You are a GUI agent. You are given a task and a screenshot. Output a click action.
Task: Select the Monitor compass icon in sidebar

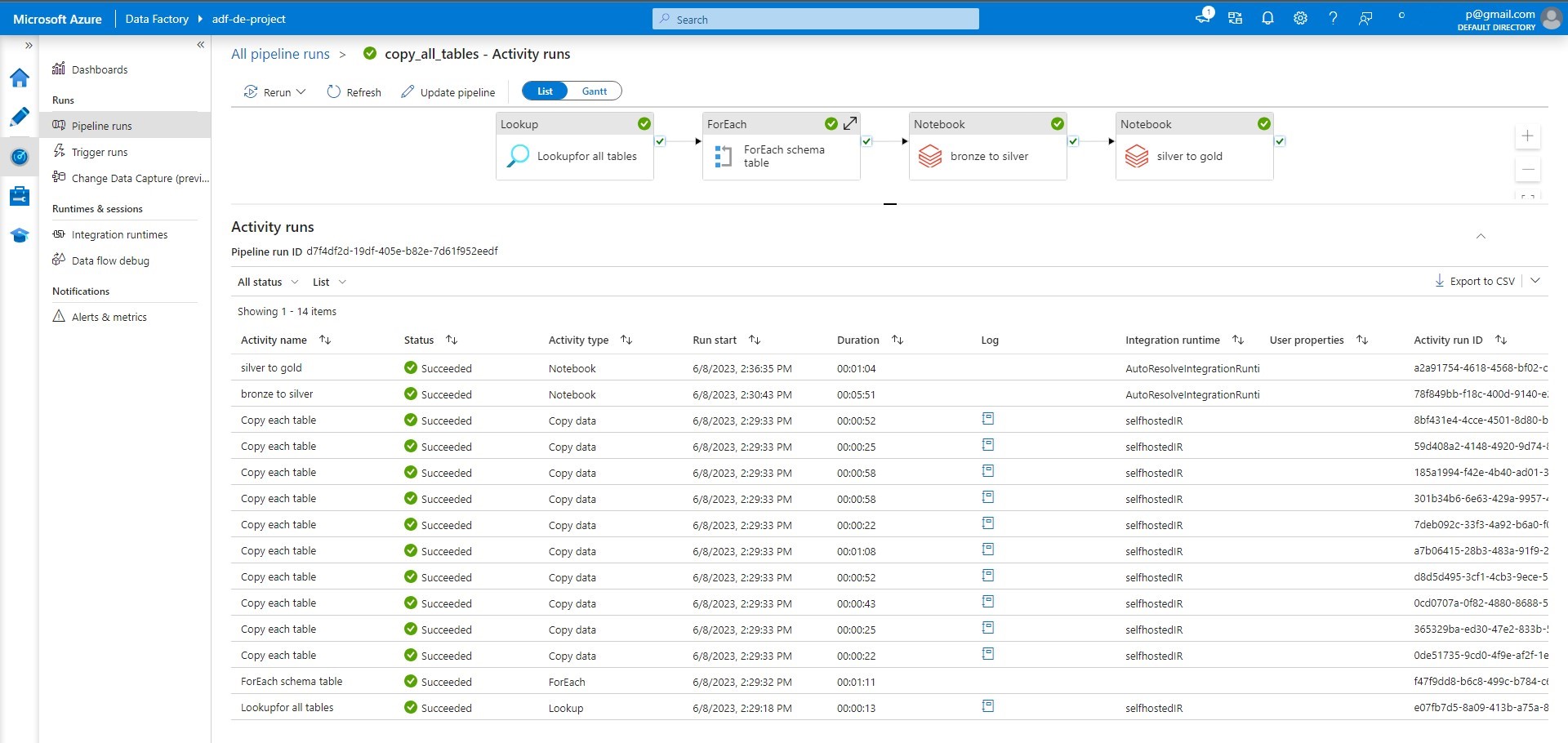[x=20, y=156]
